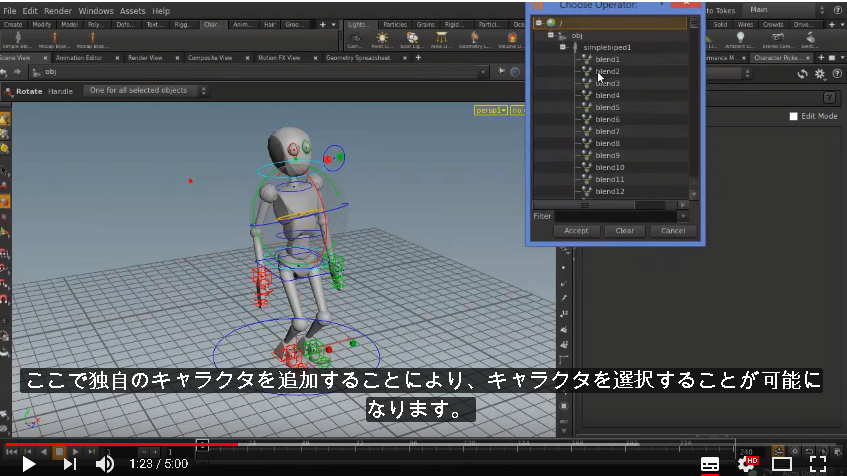Click the Cancel button in dialog
Viewport: 847px width, 476px height.
pyautogui.click(x=673, y=231)
